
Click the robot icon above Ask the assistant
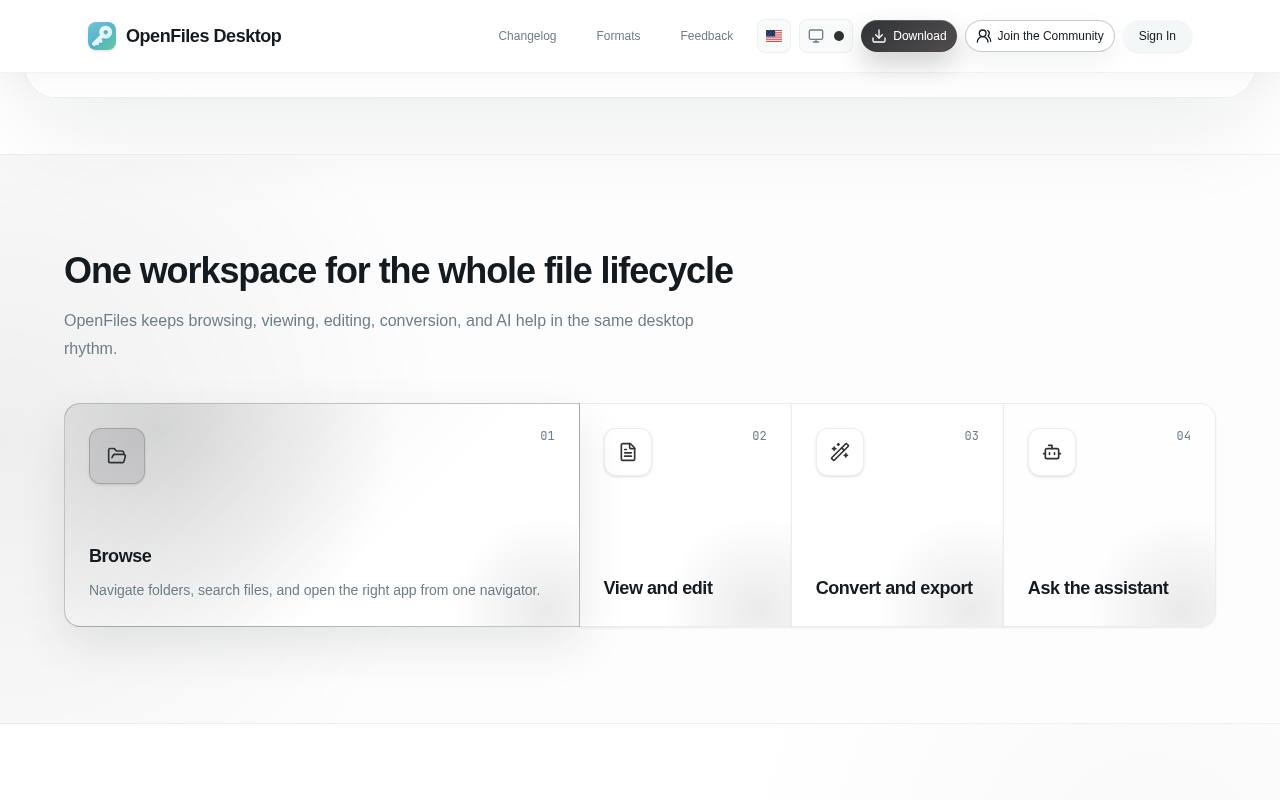point(1052,452)
